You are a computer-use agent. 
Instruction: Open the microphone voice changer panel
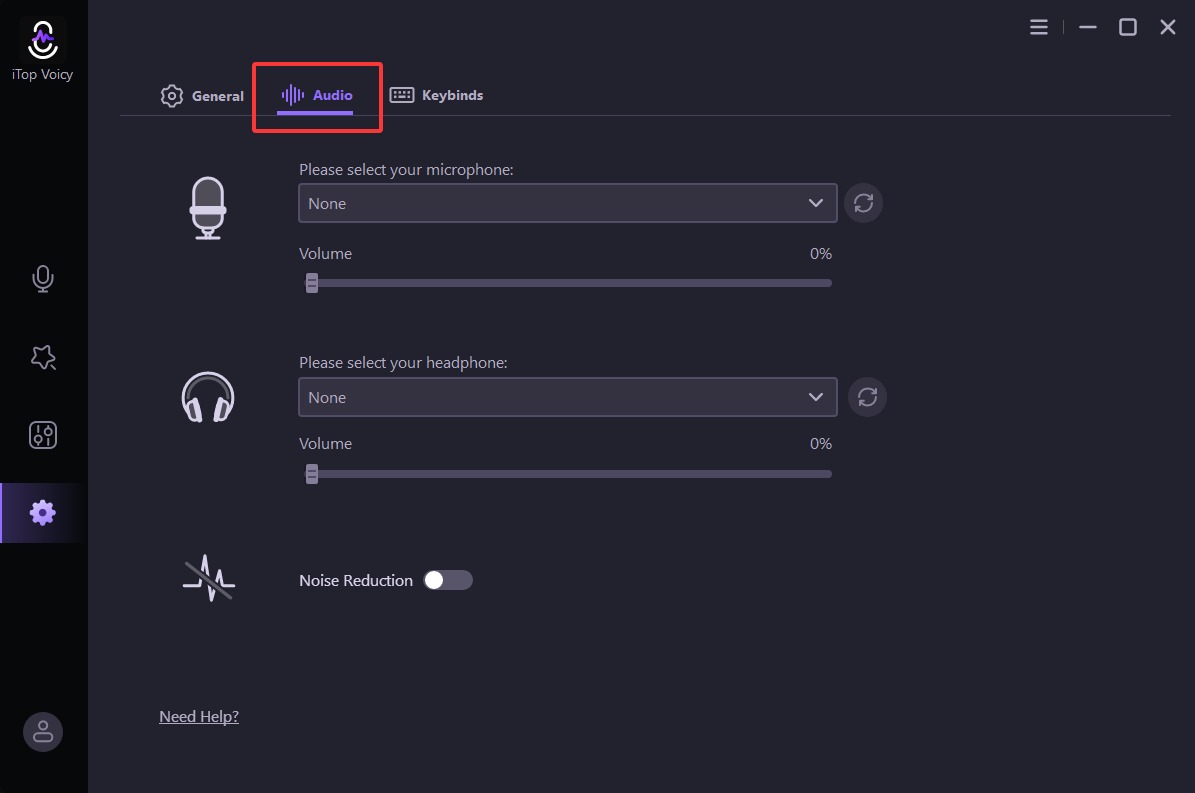(42, 278)
